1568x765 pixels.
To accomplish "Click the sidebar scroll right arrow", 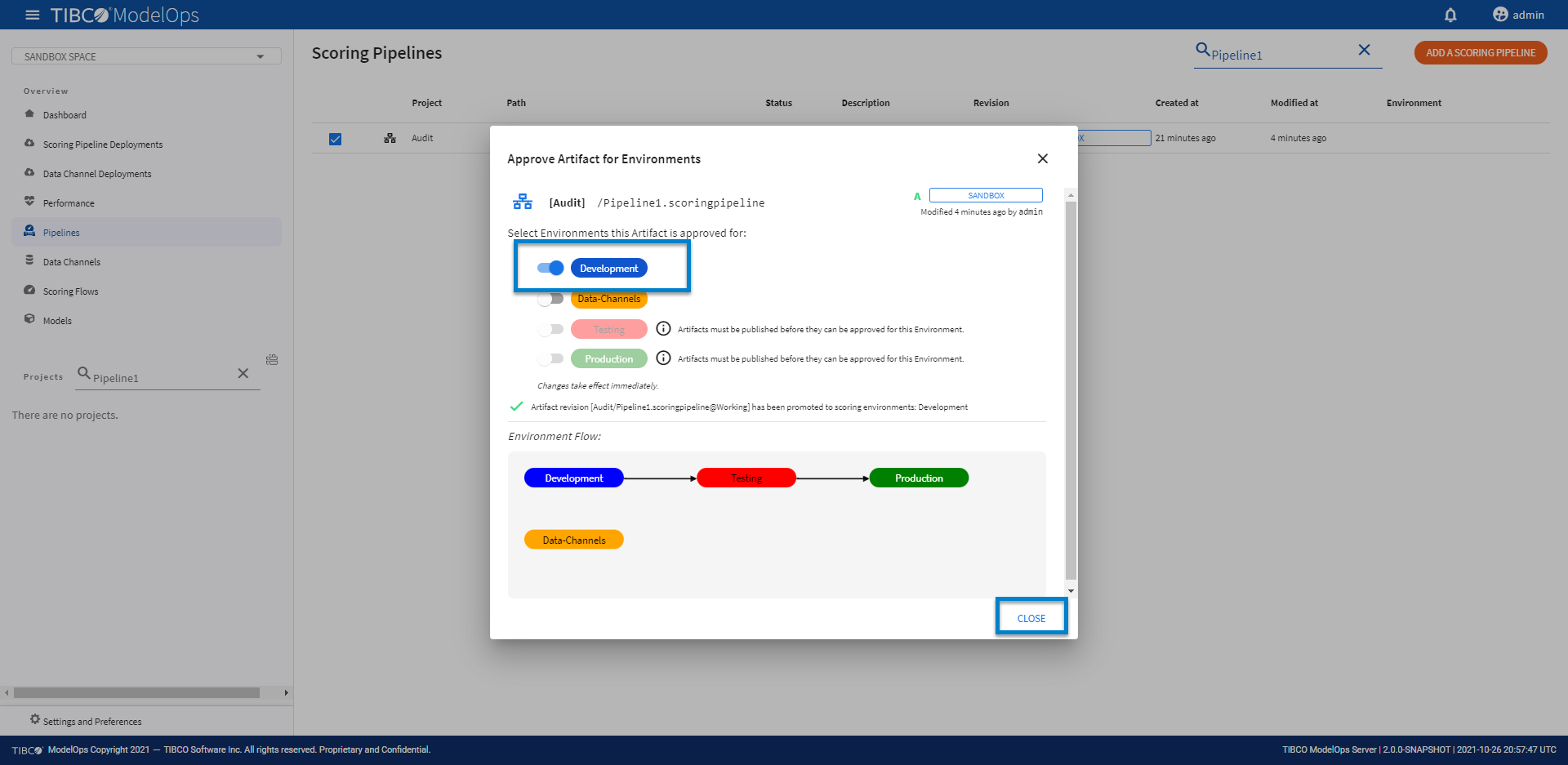I will pyautogui.click(x=286, y=692).
